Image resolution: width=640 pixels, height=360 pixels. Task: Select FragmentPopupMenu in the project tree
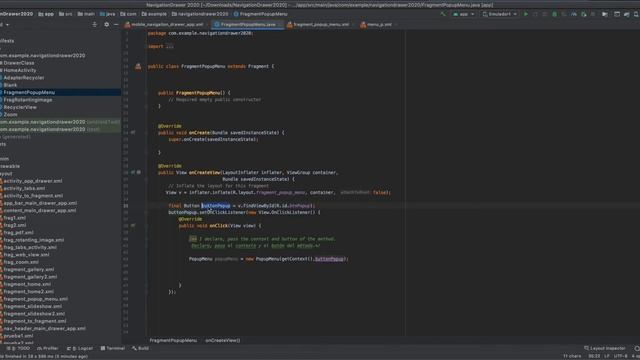coord(29,92)
